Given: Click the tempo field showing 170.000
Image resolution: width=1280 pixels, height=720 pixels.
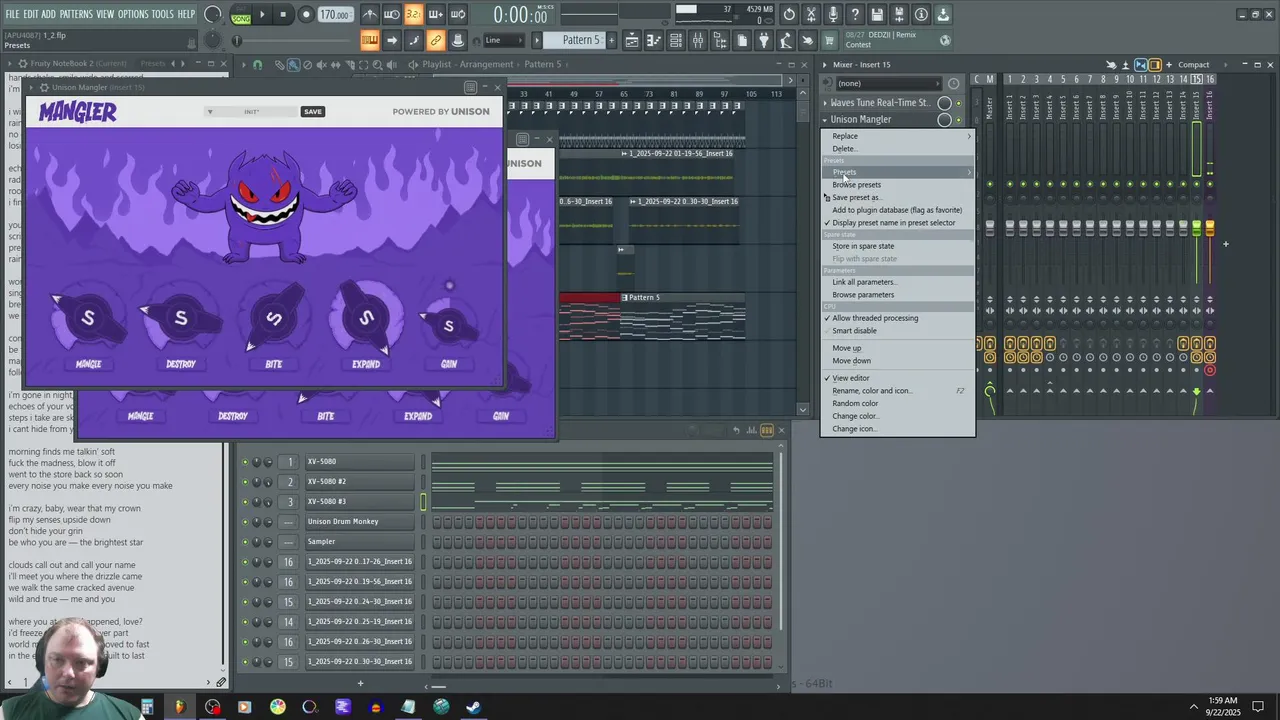Looking at the screenshot, I should [334, 15].
